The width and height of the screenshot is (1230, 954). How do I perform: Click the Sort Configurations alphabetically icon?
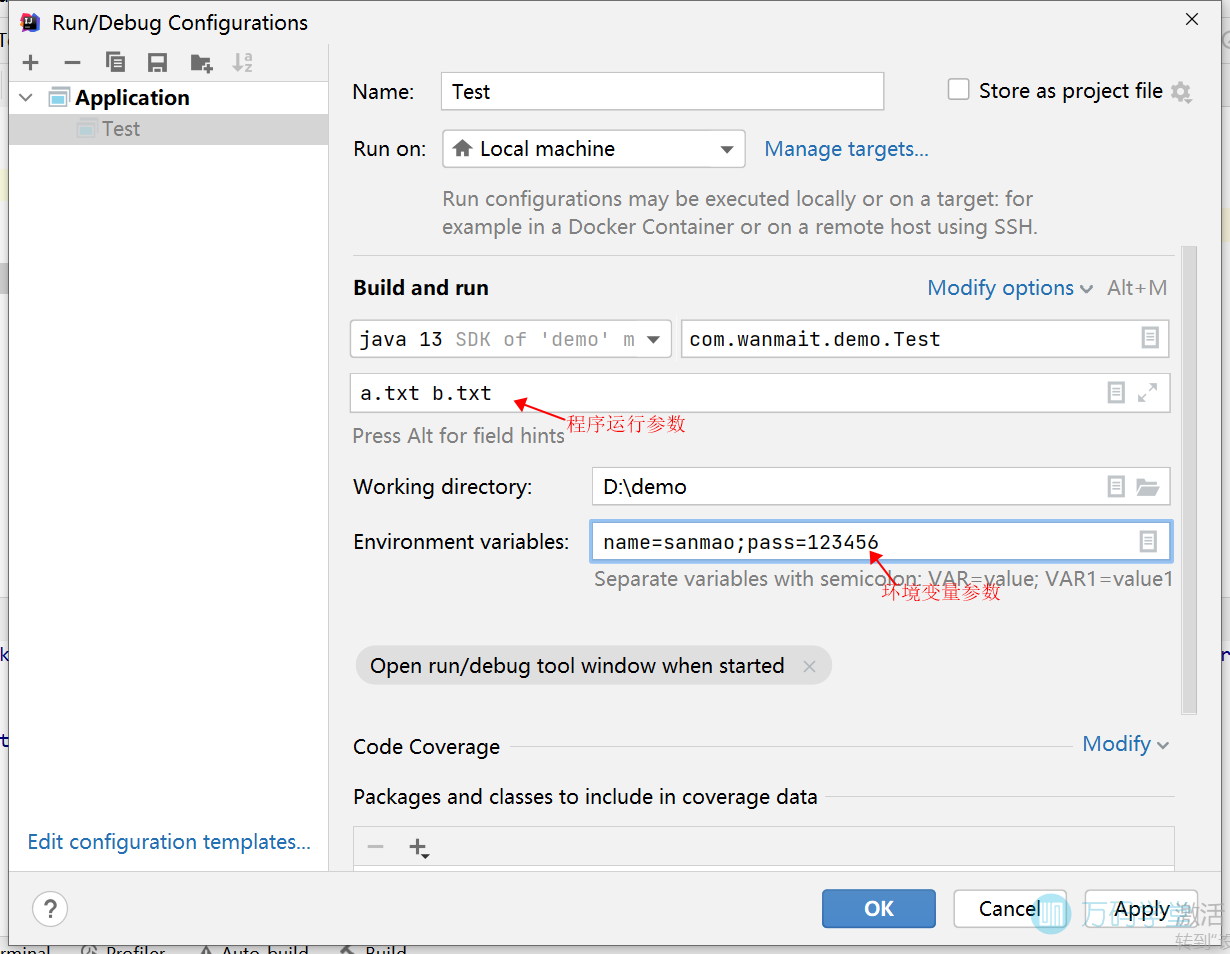point(242,63)
